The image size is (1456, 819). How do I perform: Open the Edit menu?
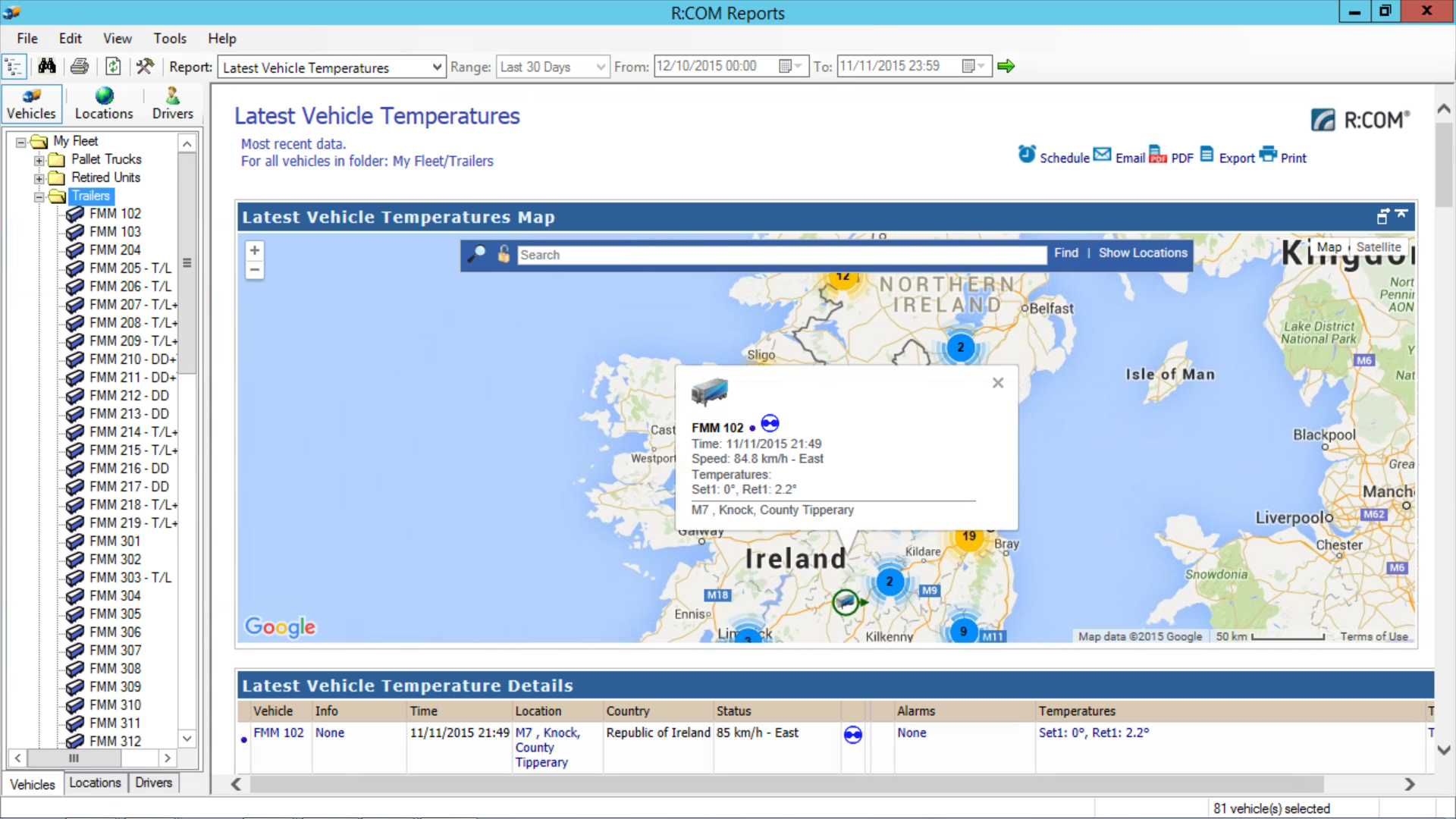coord(71,39)
